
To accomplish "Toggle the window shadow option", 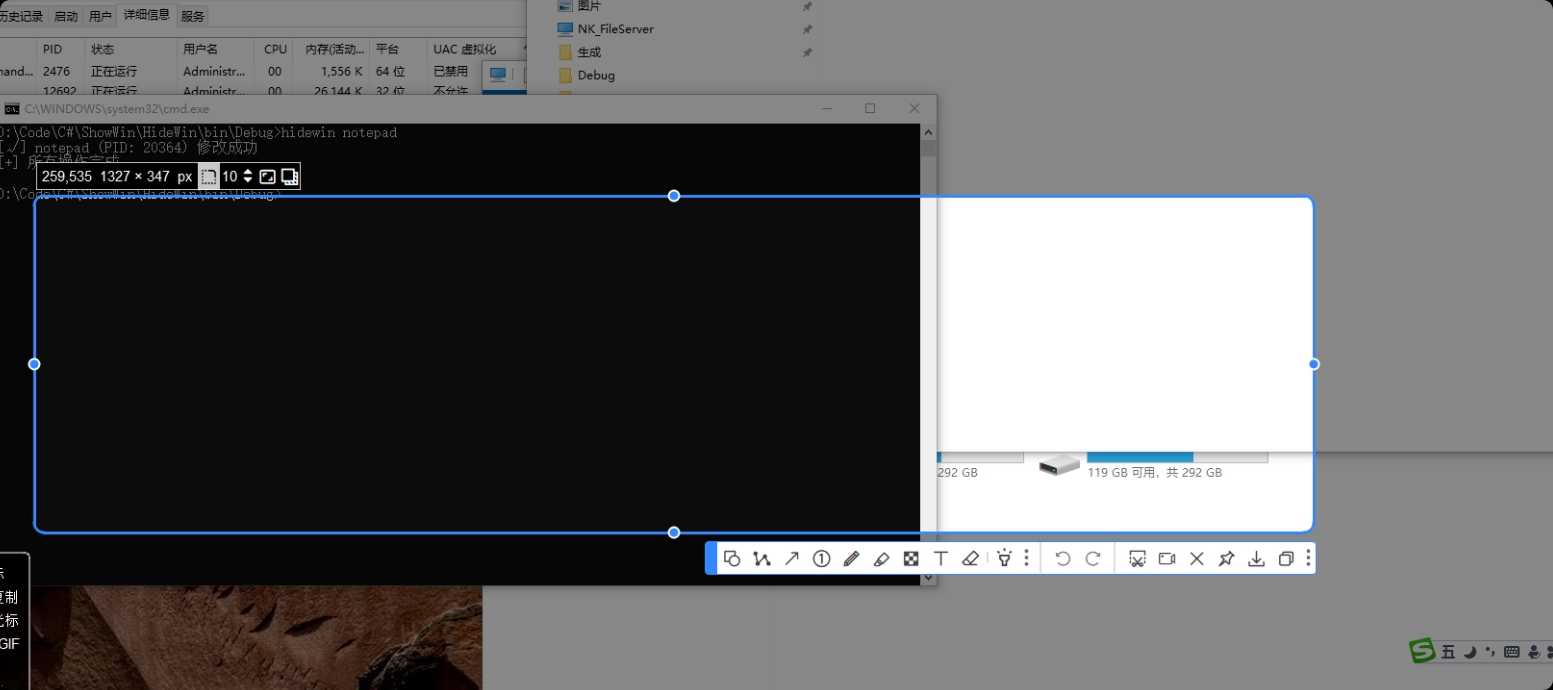I will pyautogui.click(x=289, y=177).
